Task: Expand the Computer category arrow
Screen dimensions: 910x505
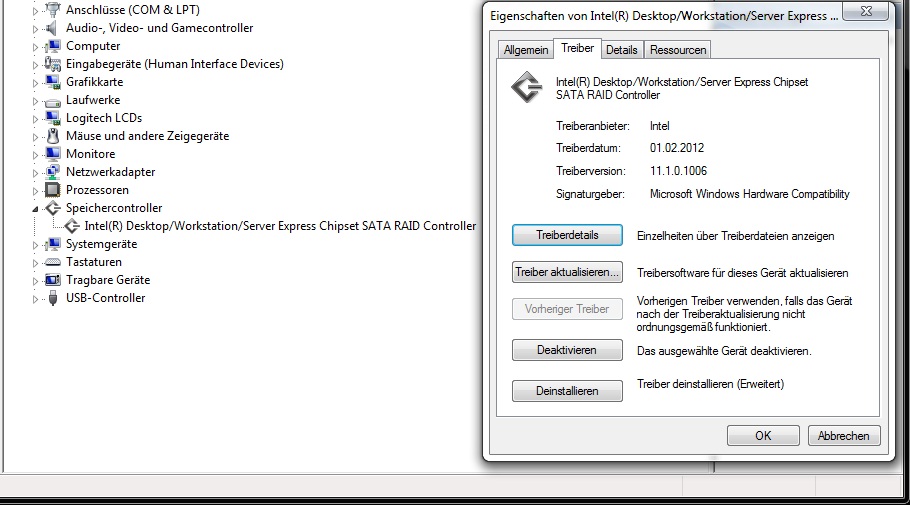Action: 36,46
